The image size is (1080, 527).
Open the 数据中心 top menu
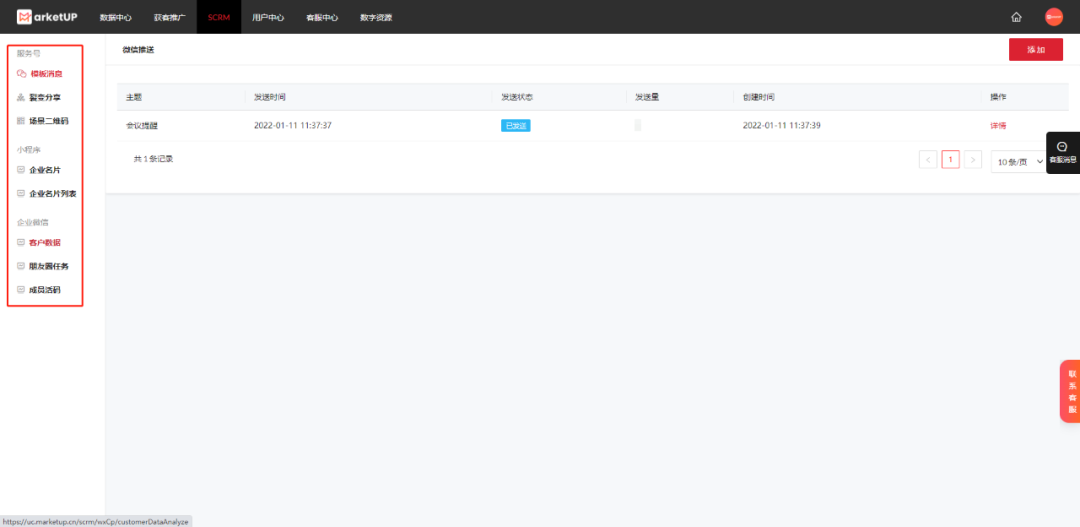(x=115, y=17)
